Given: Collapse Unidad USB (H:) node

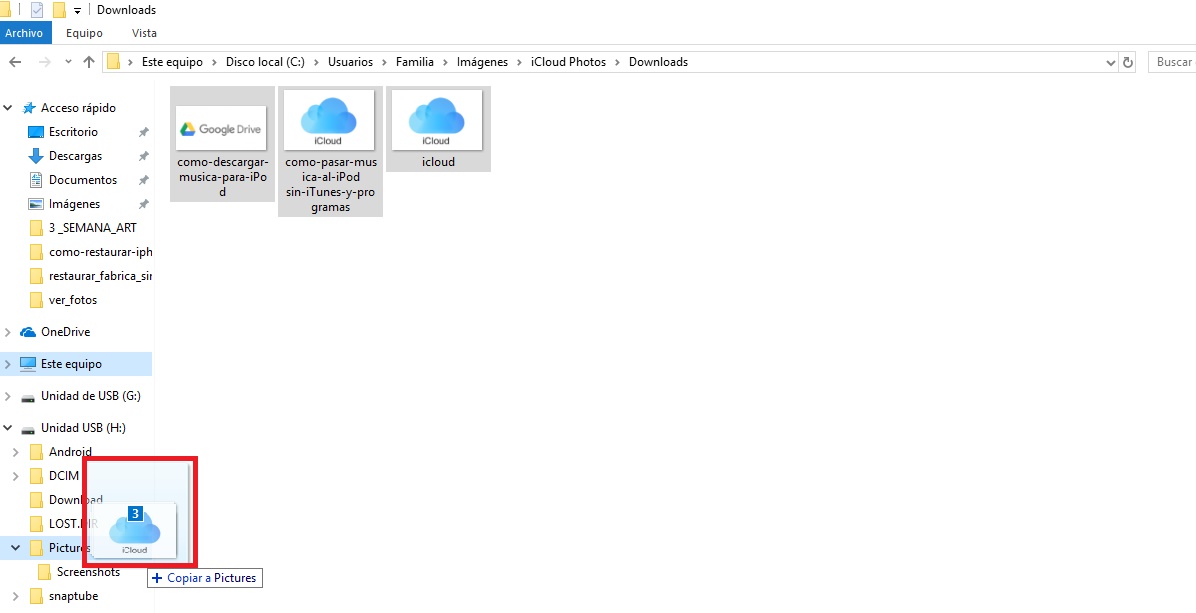Looking at the screenshot, I should (8, 428).
